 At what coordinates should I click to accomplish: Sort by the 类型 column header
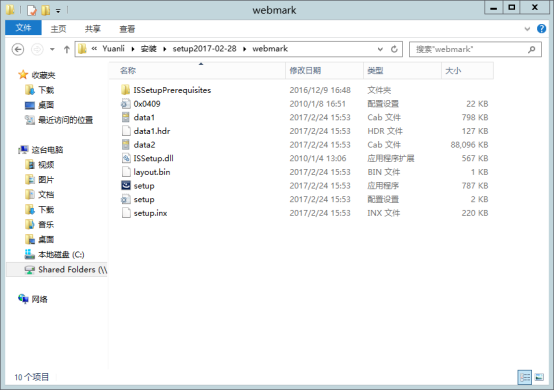click(402, 70)
